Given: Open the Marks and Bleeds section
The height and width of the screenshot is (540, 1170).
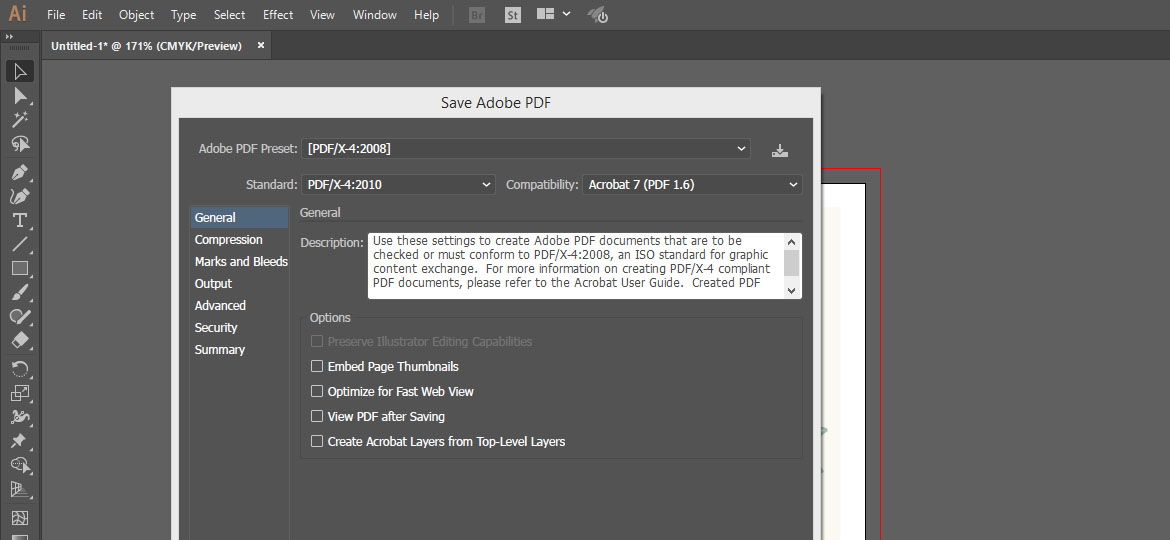Looking at the screenshot, I should 239,262.
